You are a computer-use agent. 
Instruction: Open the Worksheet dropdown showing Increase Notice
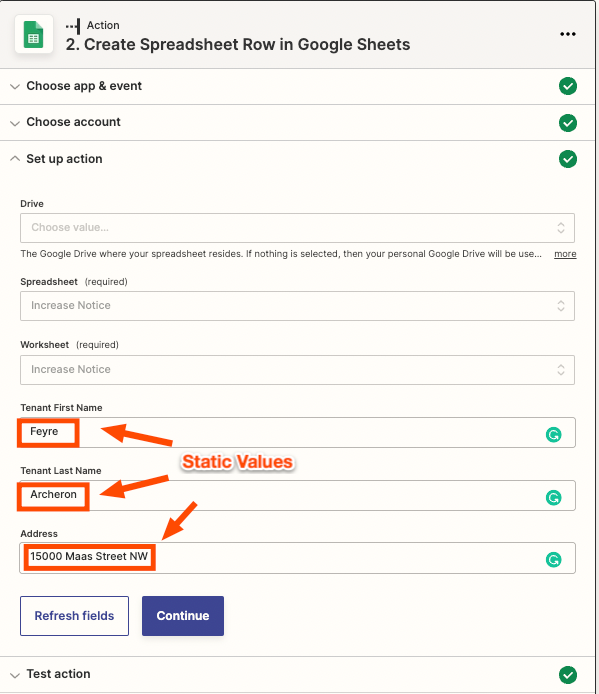coord(298,370)
